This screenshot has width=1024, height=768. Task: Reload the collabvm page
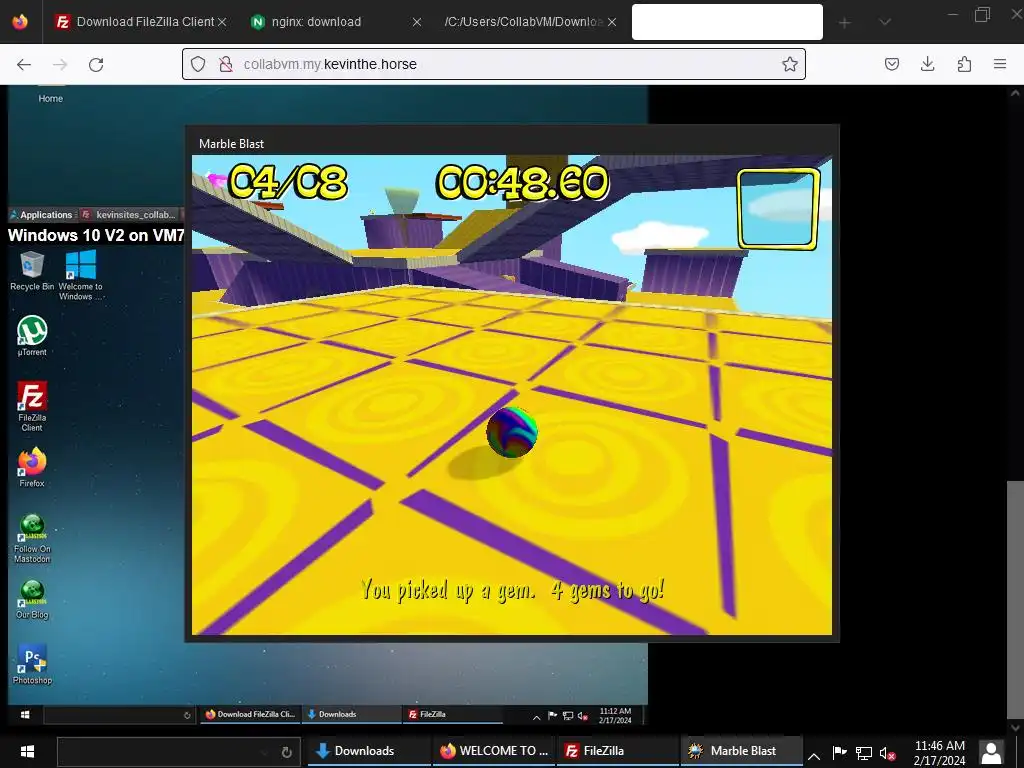click(96, 64)
